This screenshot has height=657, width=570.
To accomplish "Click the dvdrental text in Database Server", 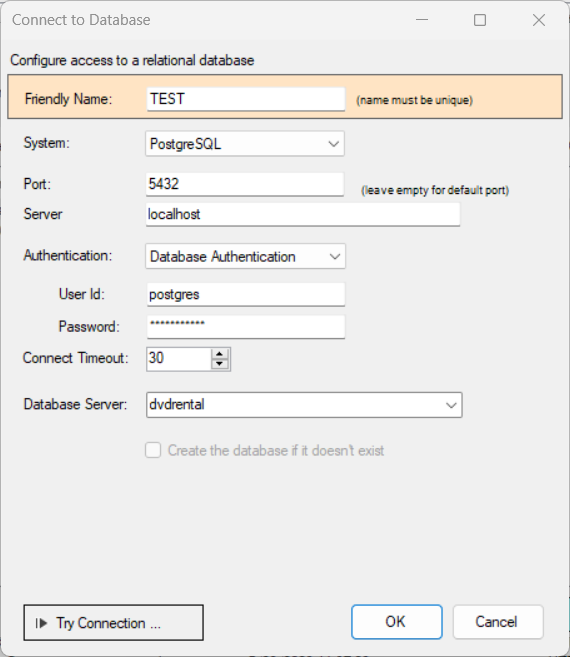I will coord(177,404).
